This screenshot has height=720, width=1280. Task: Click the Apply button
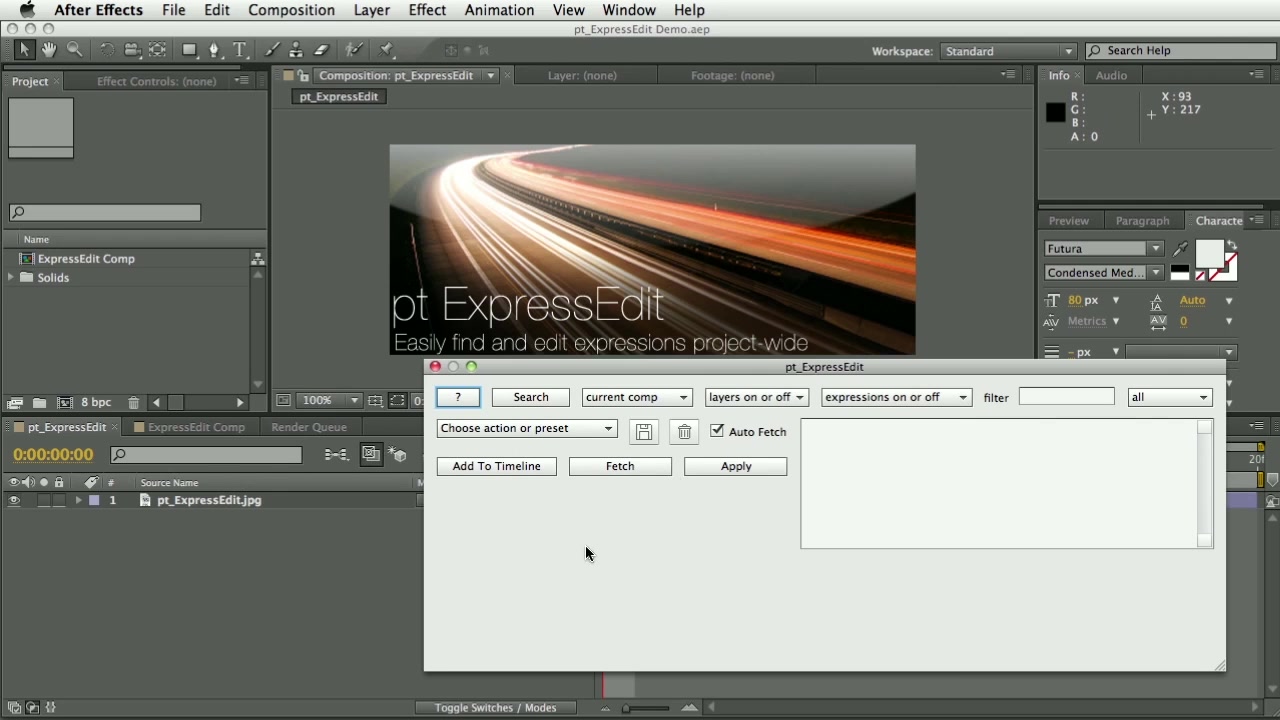point(736,466)
